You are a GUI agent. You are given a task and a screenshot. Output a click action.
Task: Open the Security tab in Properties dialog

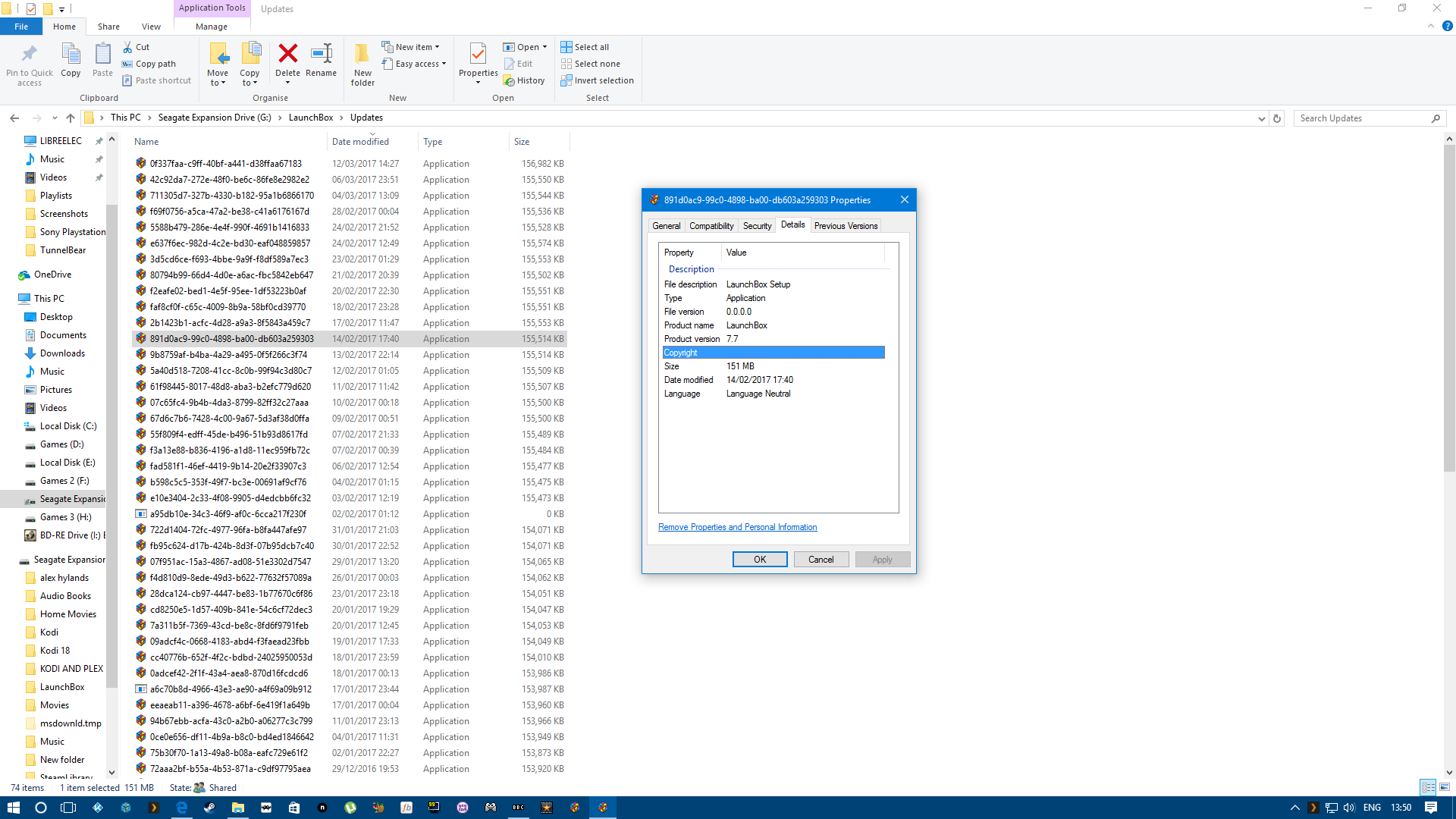(757, 226)
